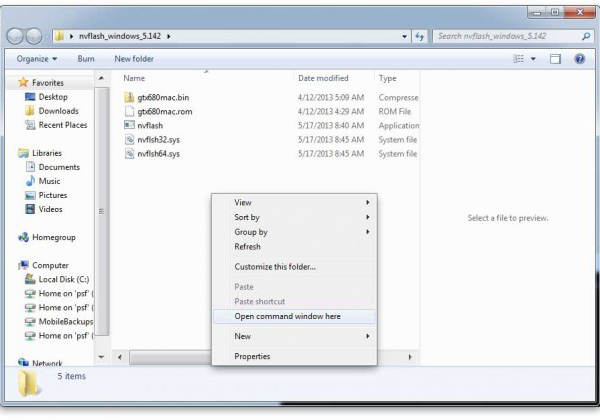Click the Recent Places icon
This screenshot has width=600, height=420.
click(30, 125)
